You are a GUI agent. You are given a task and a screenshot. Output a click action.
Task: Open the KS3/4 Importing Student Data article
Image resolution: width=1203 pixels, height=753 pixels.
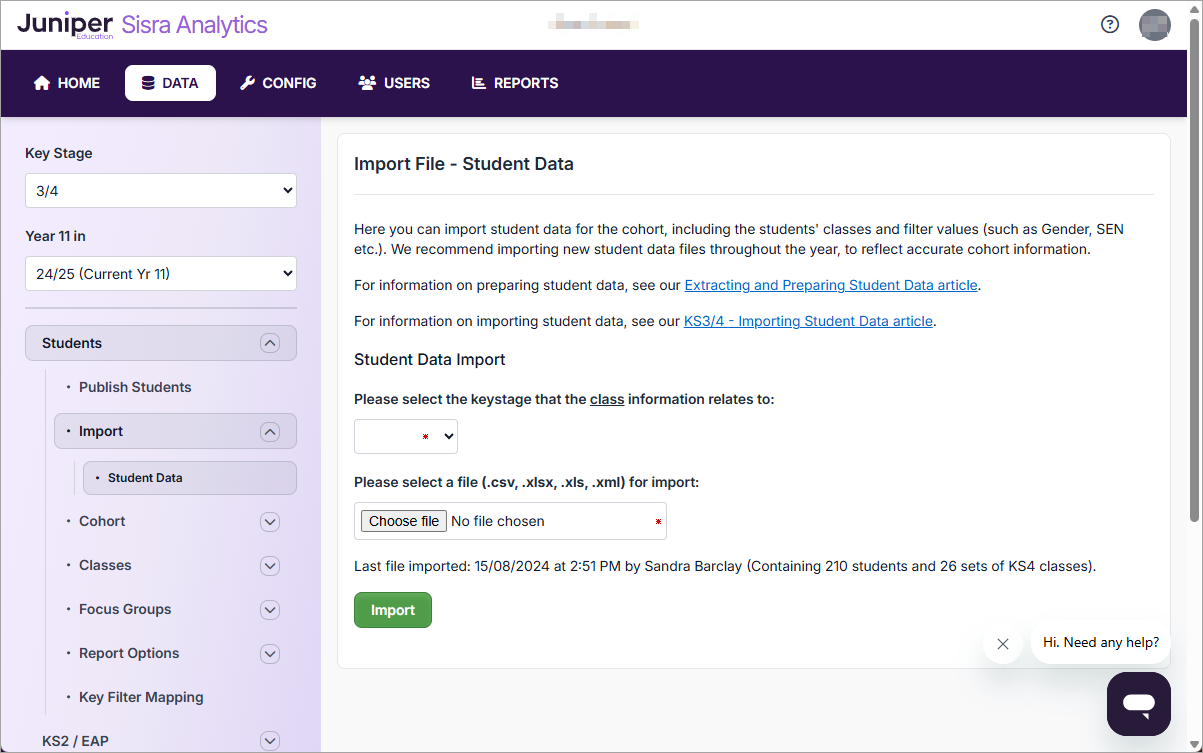tap(808, 320)
